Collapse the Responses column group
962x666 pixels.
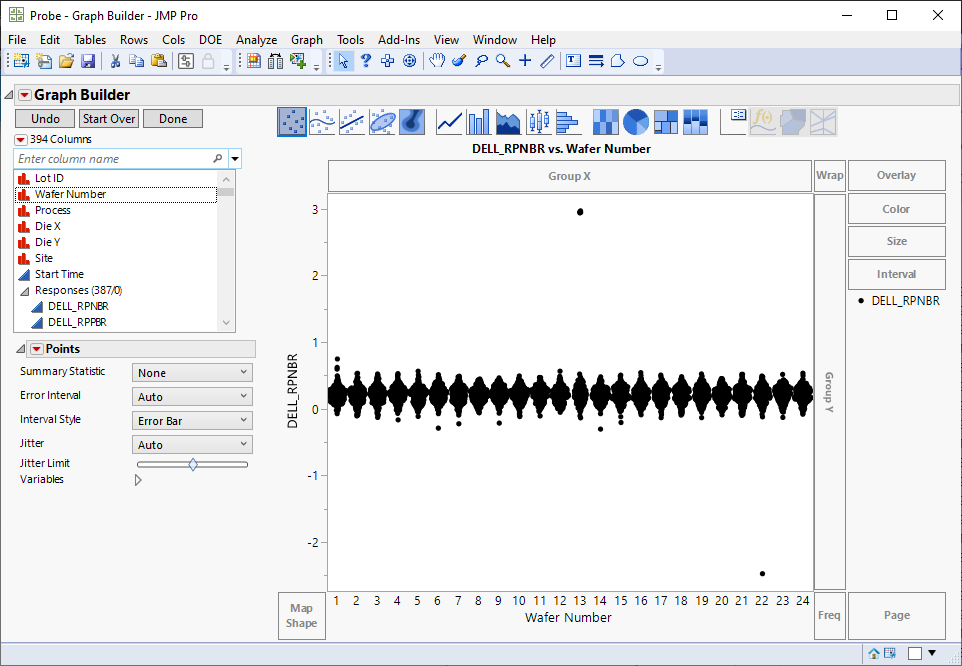click(25, 290)
